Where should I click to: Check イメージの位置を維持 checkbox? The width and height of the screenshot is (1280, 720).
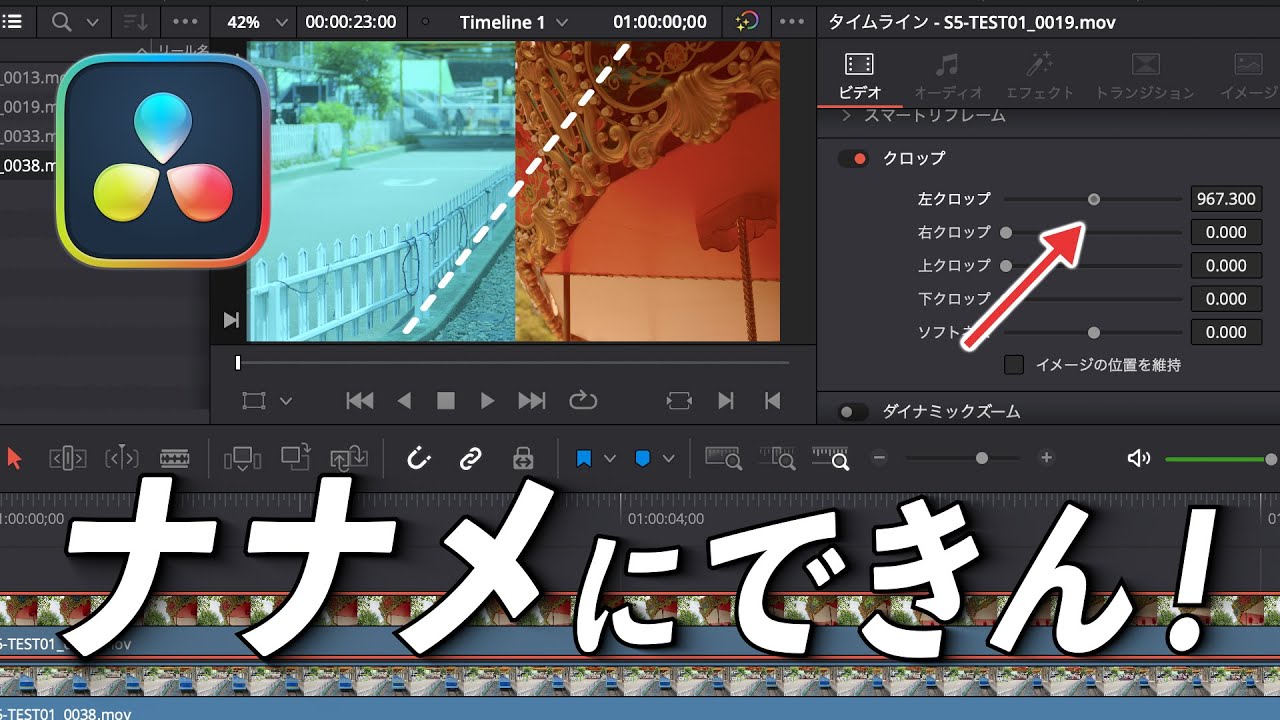pos(1014,365)
